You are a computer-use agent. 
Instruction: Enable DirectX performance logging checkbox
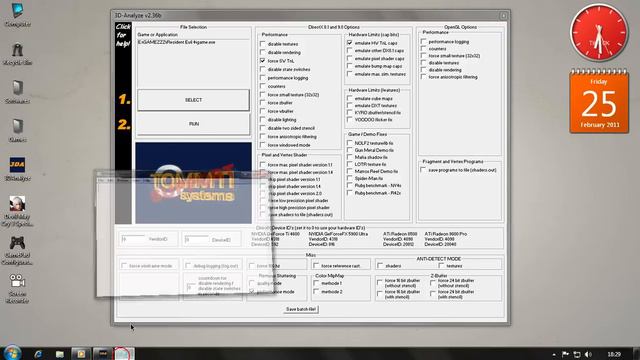262,78
